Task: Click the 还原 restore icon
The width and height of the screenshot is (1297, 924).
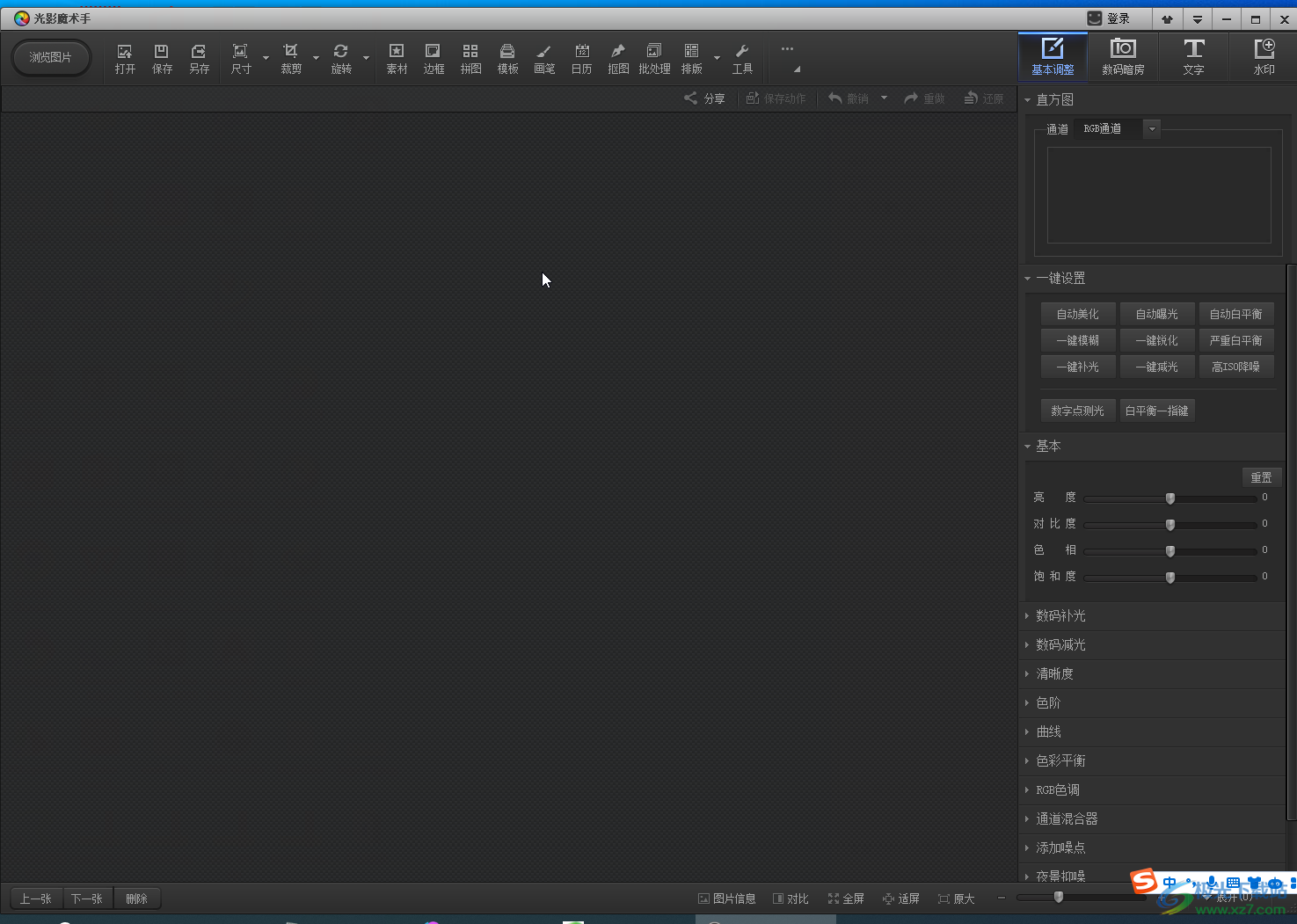Action: click(x=984, y=98)
